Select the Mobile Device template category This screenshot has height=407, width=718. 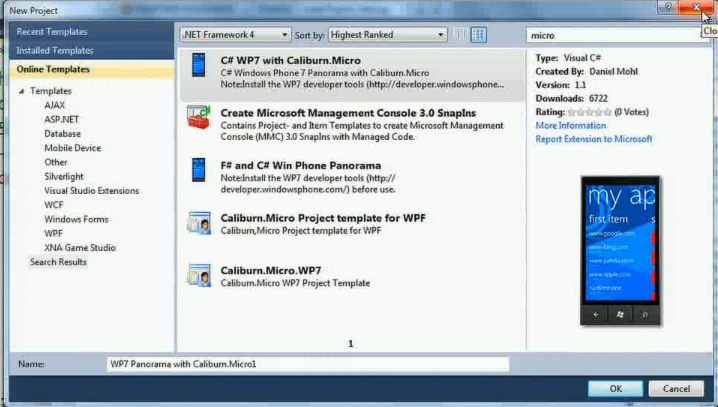(x=72, y=148)
